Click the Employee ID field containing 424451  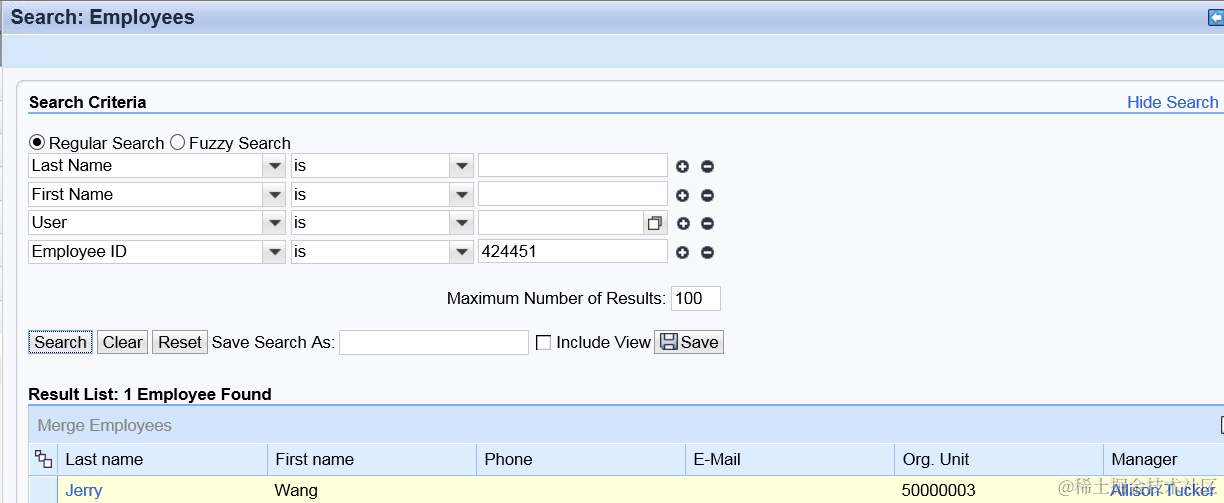point(573,252)
